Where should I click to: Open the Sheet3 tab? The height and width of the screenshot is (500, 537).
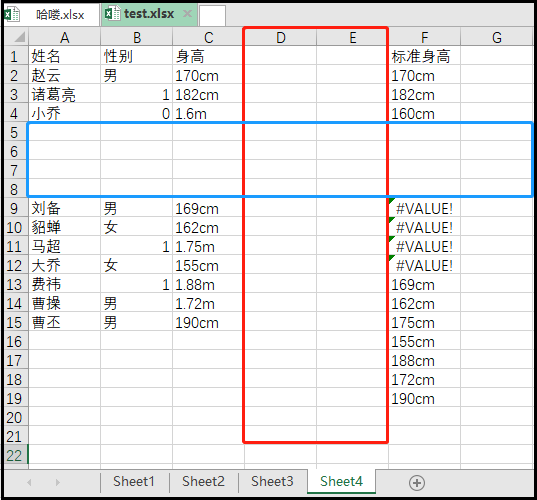[272, 482]
